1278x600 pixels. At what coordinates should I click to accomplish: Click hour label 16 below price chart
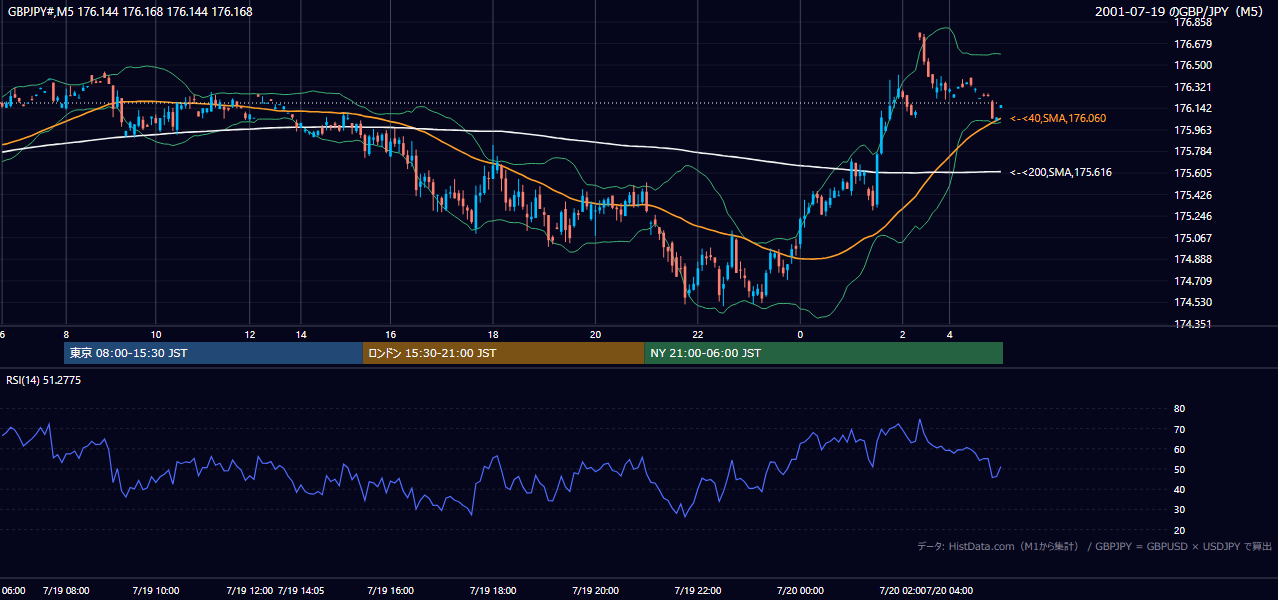391,334
